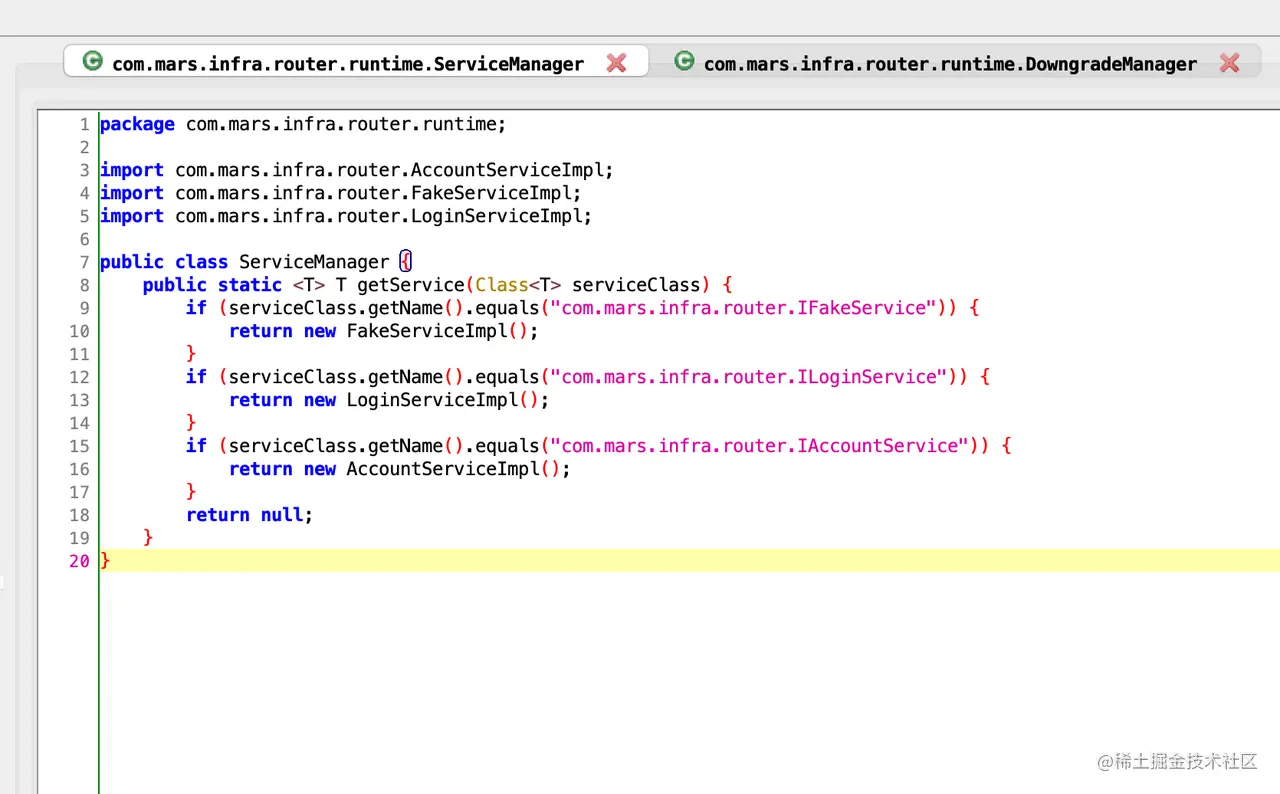Close the ServiceManager tab
The width and height of the screenshot is (1280, 794).
point(616,63)
